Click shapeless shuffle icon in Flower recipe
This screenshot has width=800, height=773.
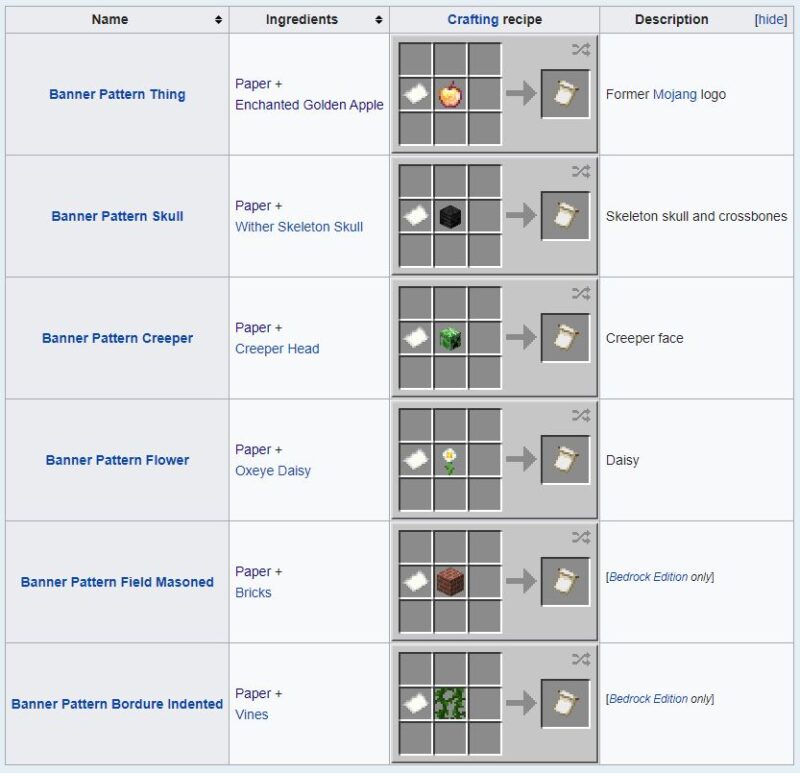[581, 415]
